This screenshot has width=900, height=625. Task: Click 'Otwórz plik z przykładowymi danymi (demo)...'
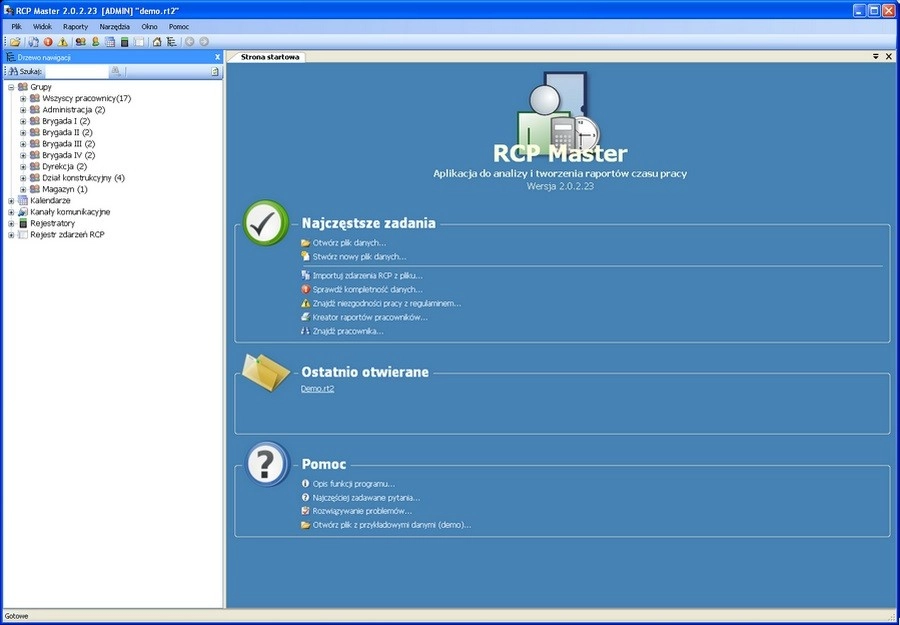[392, 525]
